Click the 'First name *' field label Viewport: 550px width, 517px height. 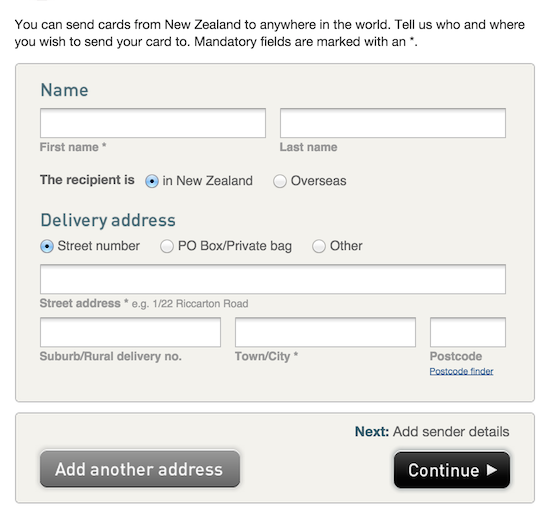click(73, 147)
